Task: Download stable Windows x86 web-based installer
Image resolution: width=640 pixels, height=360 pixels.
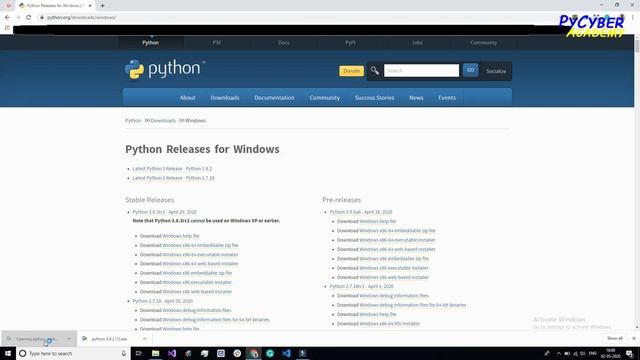Action: (x=197, y=292)
